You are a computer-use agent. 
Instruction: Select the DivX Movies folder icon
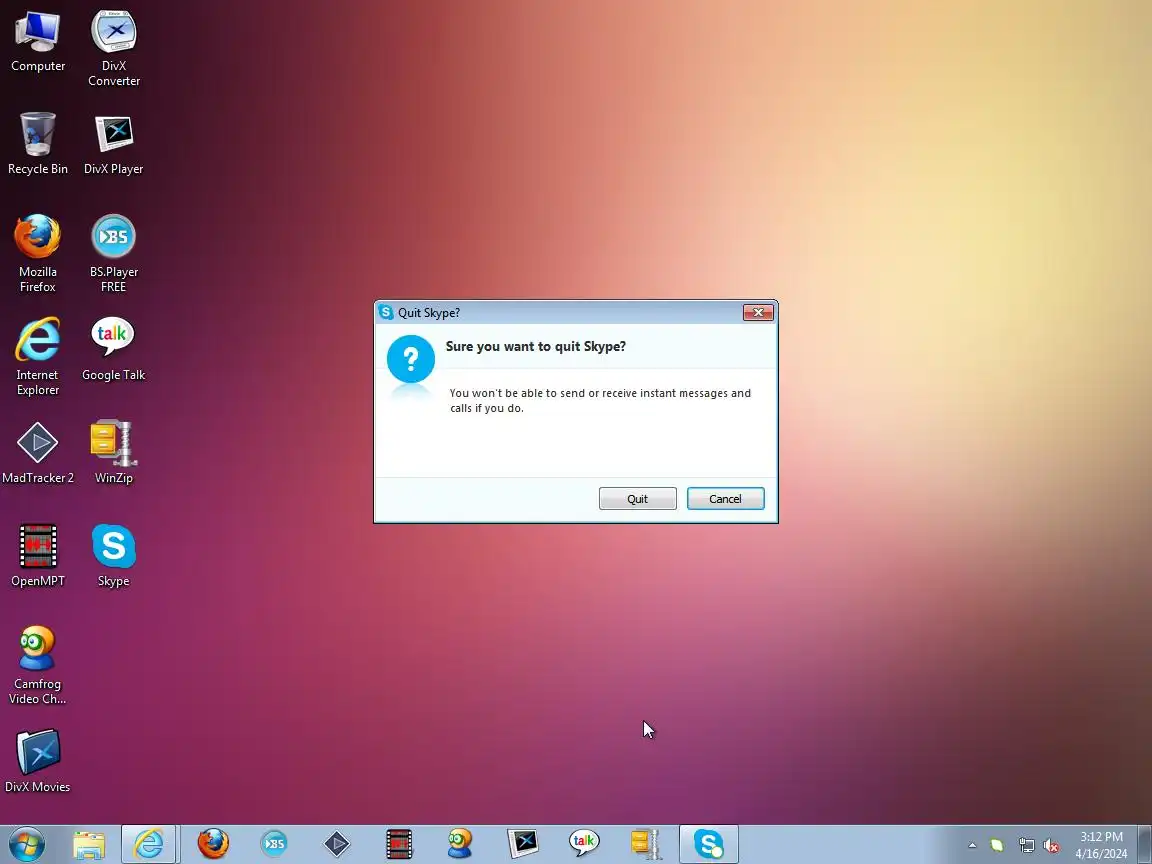click(x=37, y=761)
